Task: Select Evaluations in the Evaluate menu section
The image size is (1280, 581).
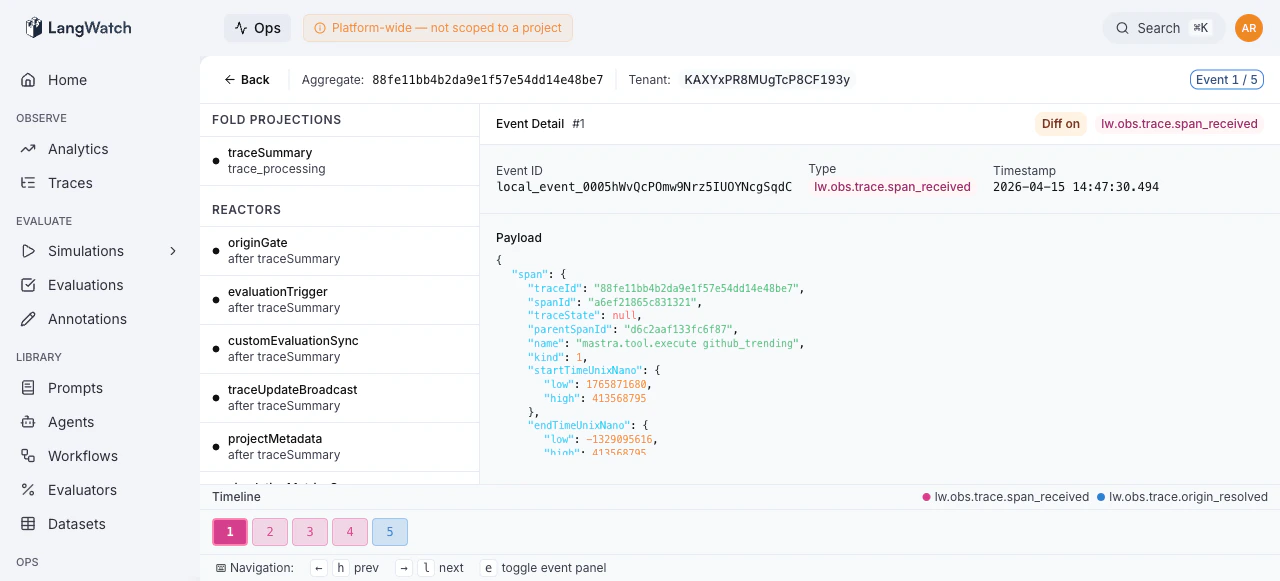Action: (86, 285)
